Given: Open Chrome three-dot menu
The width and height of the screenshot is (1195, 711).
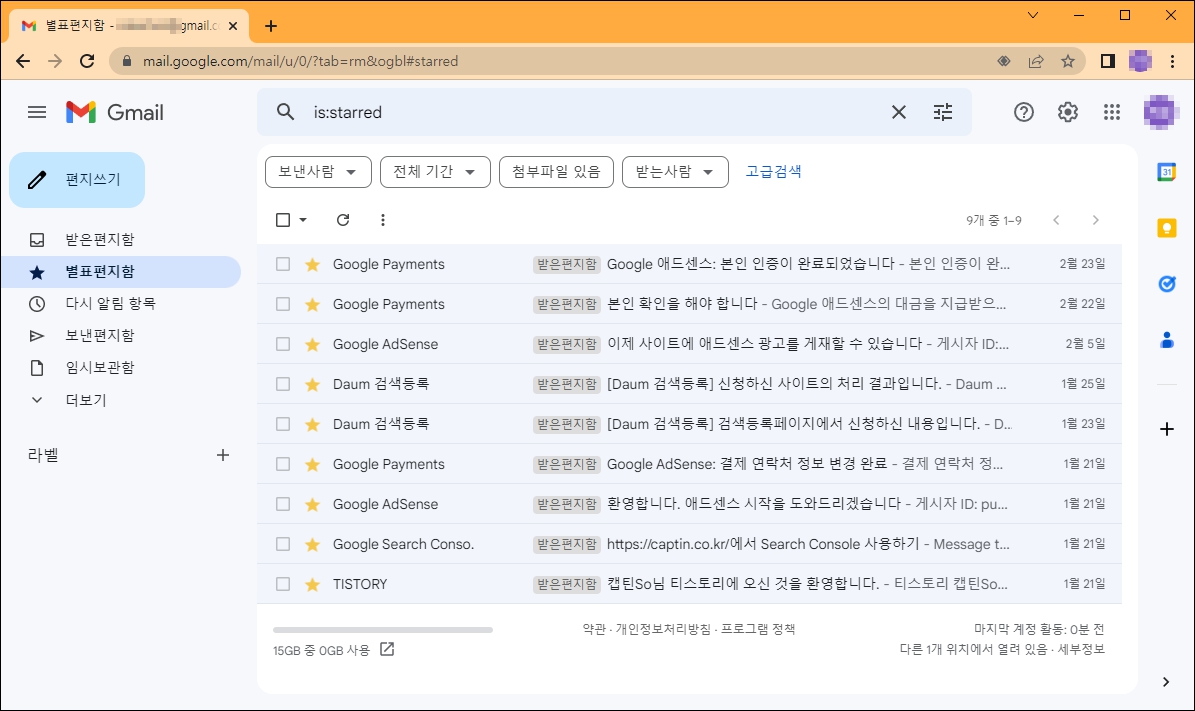Looking at the screenshot, I should (x=1172, y=61).
